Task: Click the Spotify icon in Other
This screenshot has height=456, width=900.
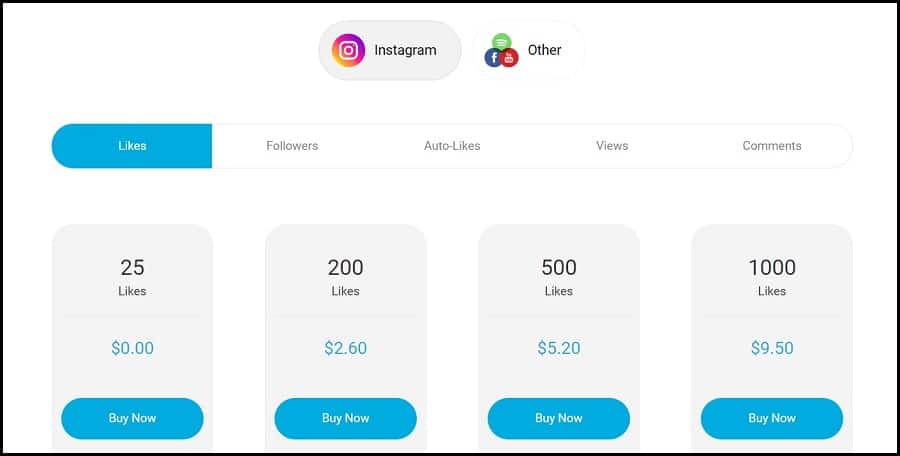Action: click(x=502, y=41)
